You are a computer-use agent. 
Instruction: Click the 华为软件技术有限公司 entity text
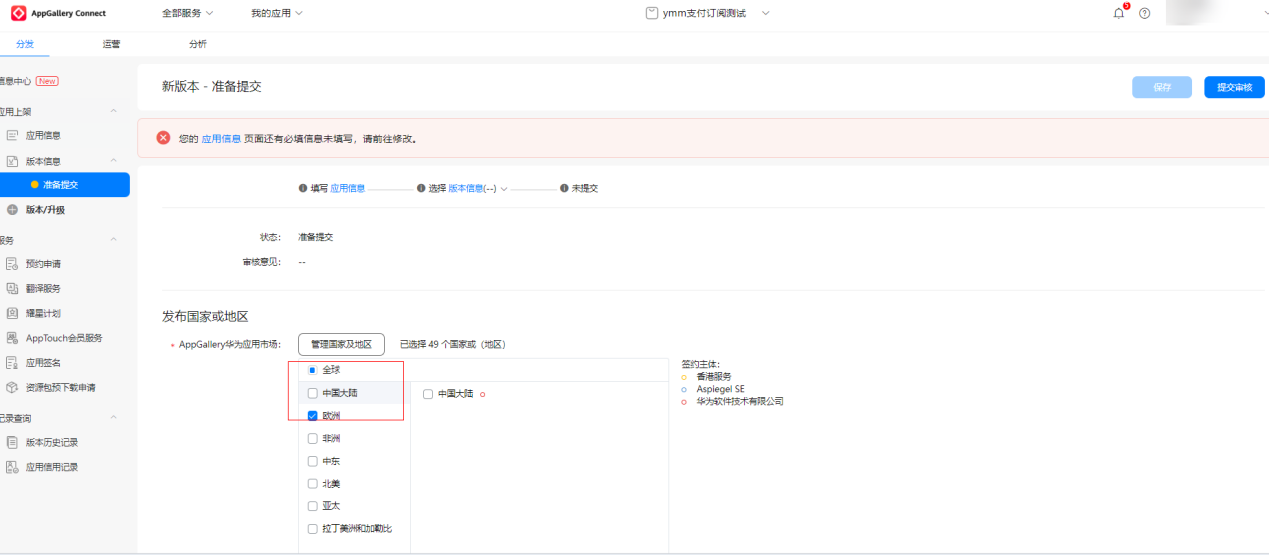coord(740,401)
